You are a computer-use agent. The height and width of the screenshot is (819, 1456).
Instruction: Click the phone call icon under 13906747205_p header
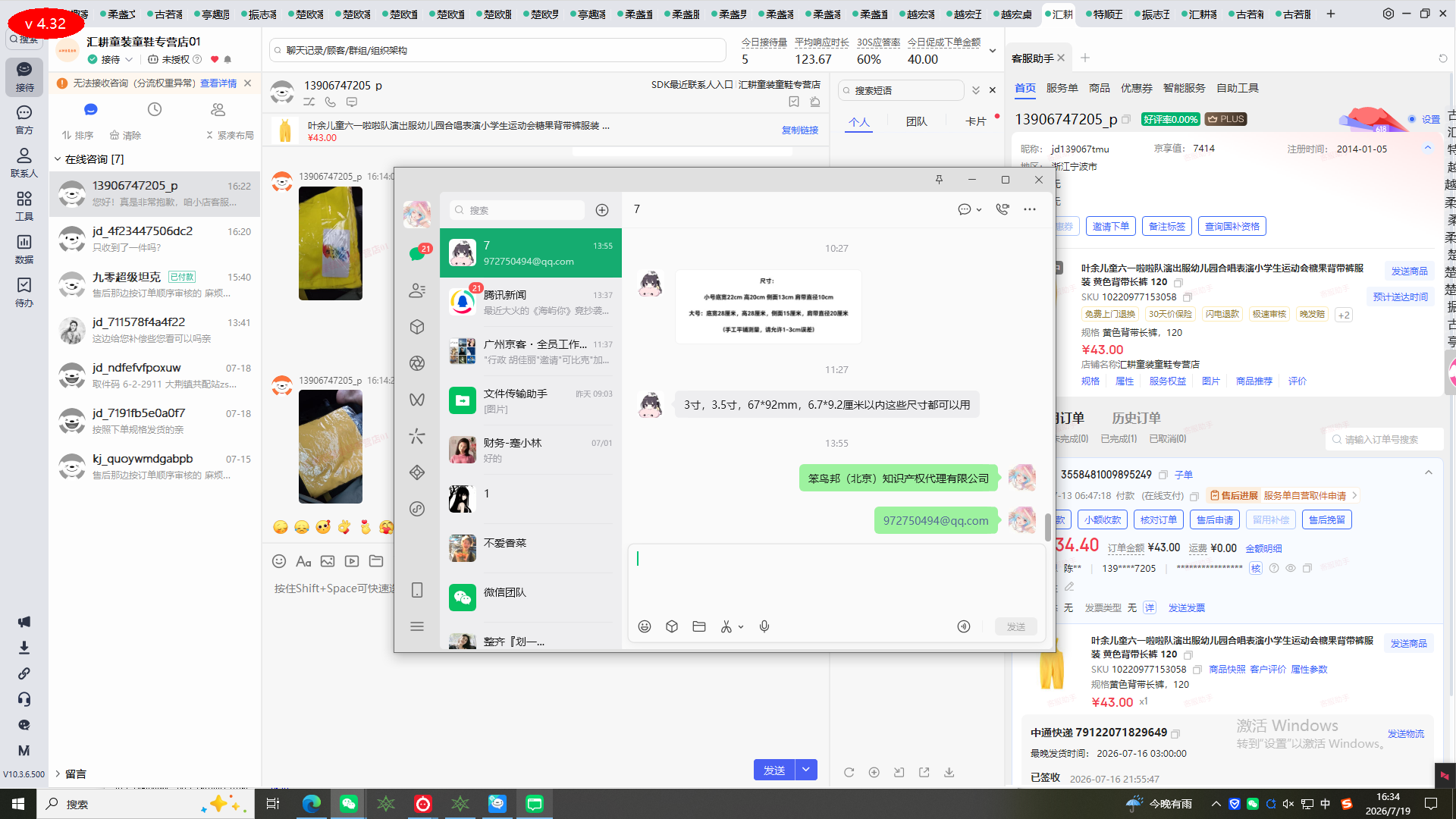click(331, 102)
